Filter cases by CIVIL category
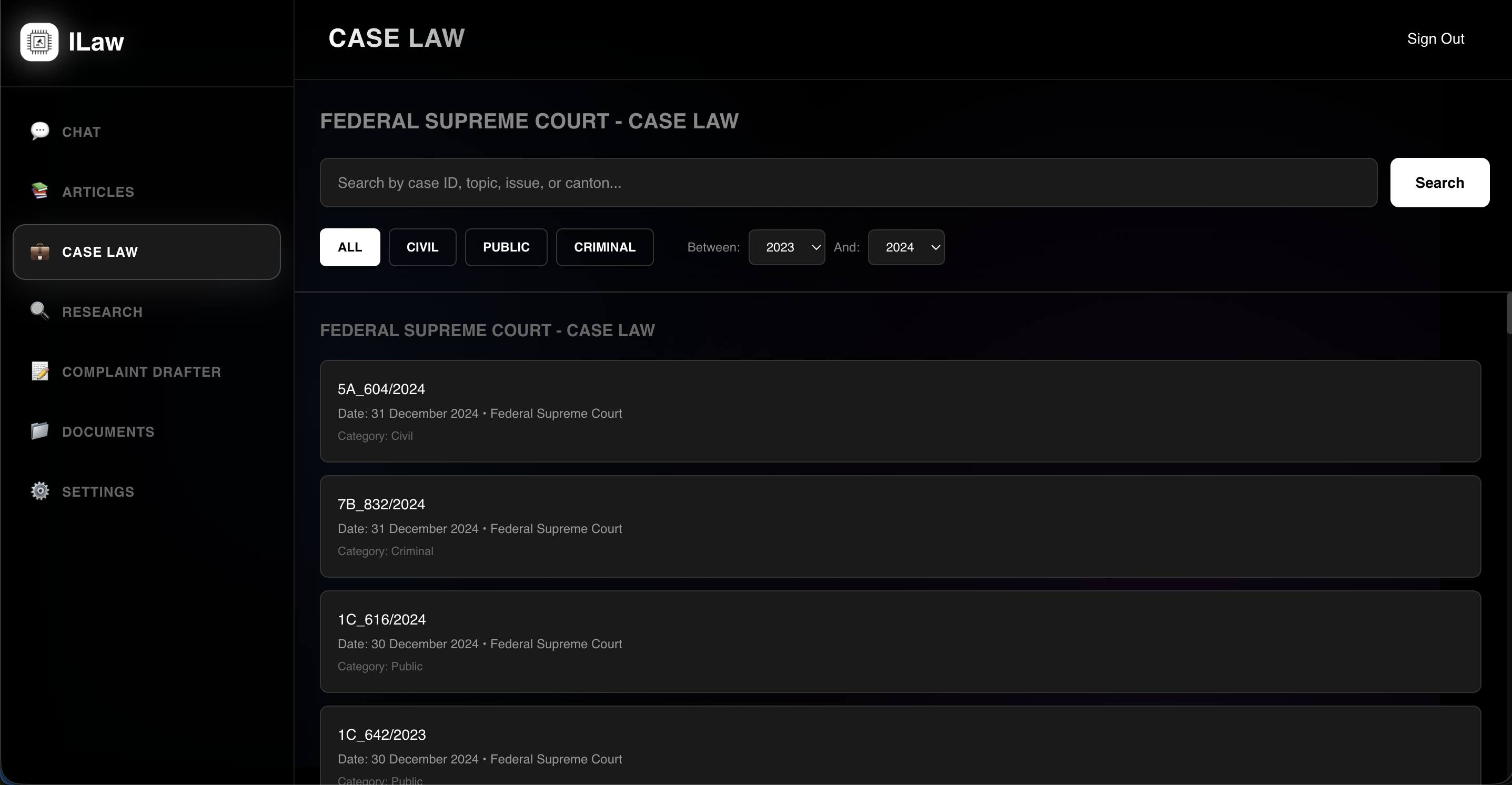The width and height of the screenshot is (1512, 785). [422, 247]
